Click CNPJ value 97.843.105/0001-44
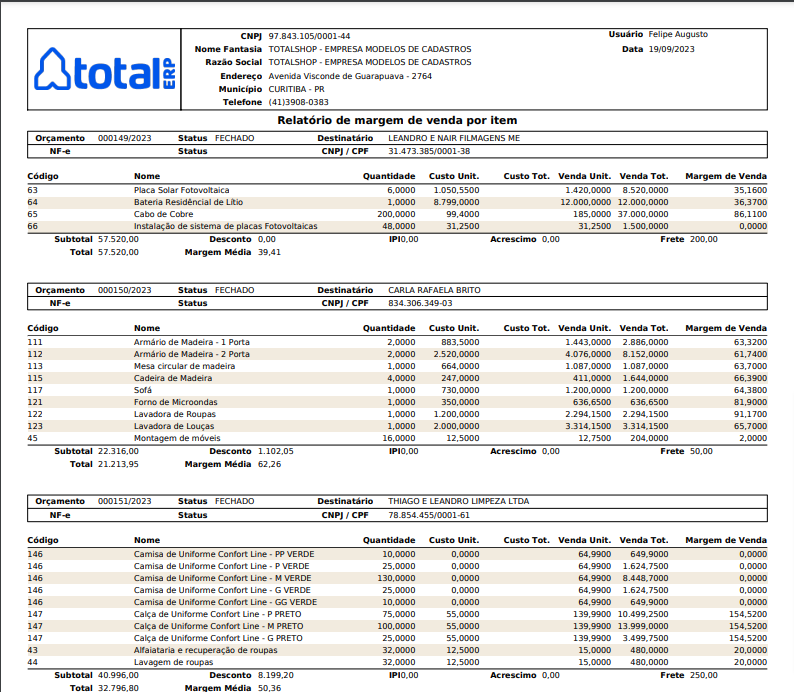The height and width of the screenshot is (692, 794). coord(309,36)
